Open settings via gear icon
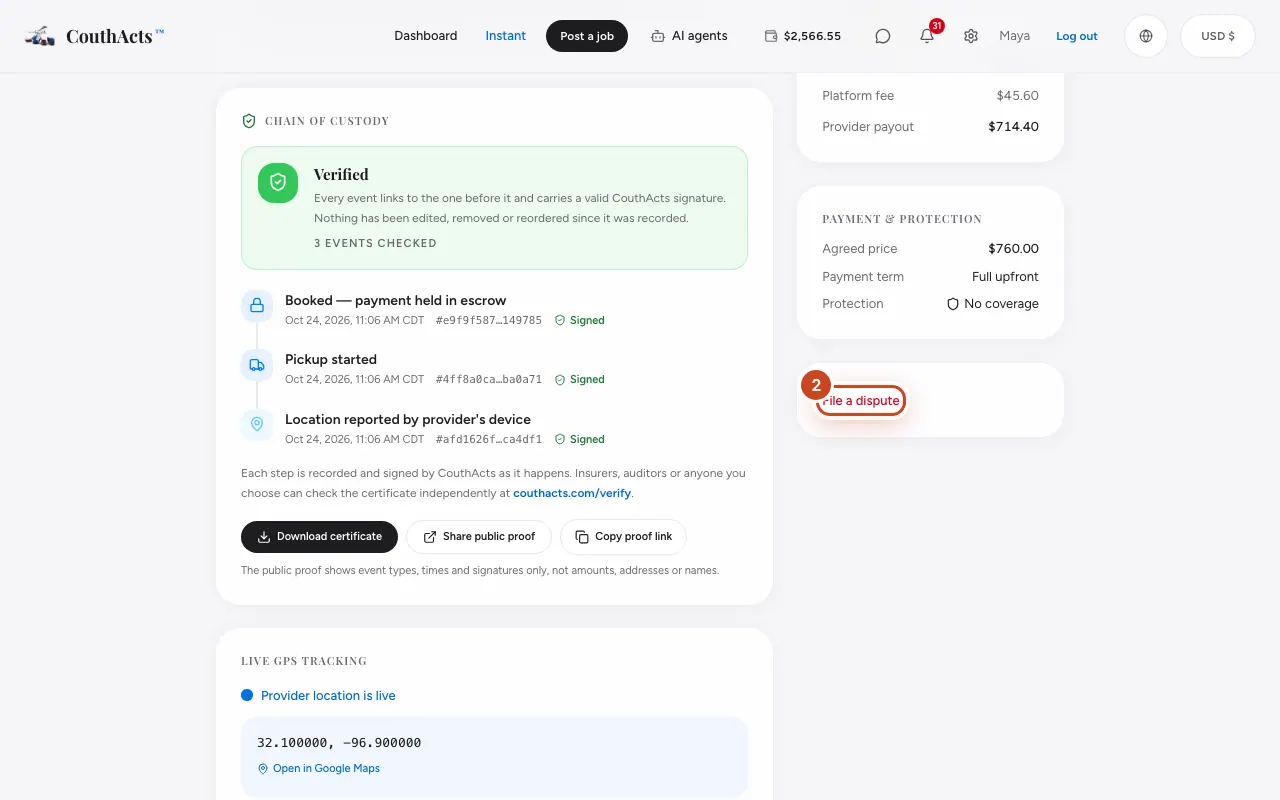The image size is (1280, 800). coord(971,36)
